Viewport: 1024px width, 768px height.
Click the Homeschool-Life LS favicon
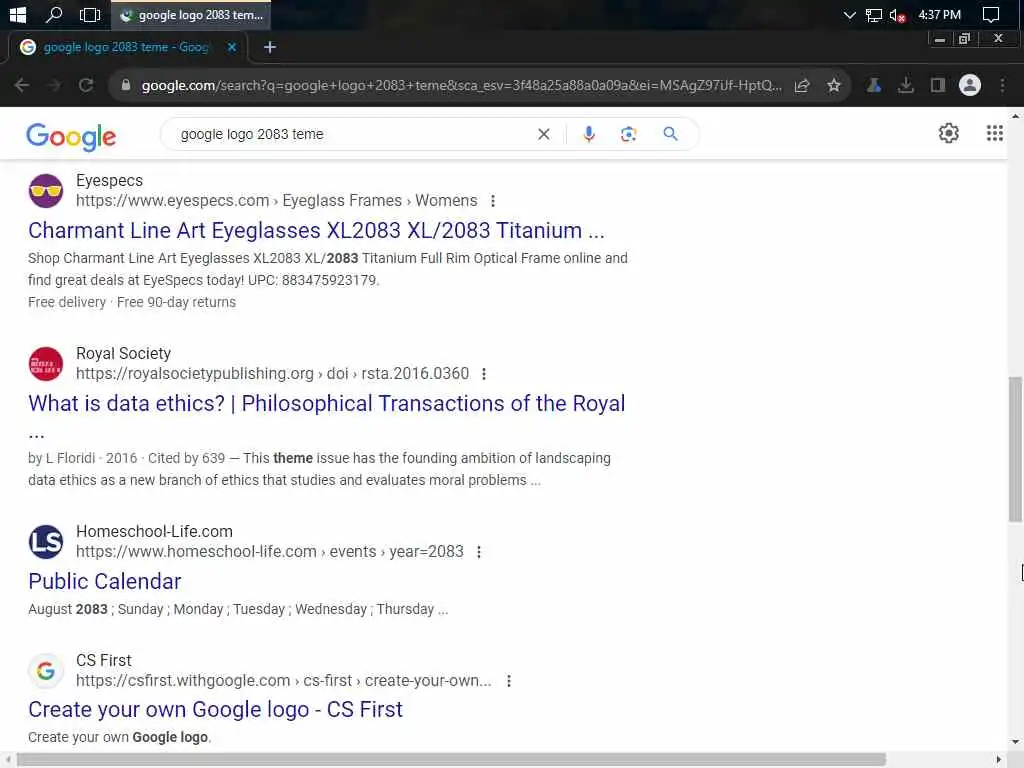[46, 542]
